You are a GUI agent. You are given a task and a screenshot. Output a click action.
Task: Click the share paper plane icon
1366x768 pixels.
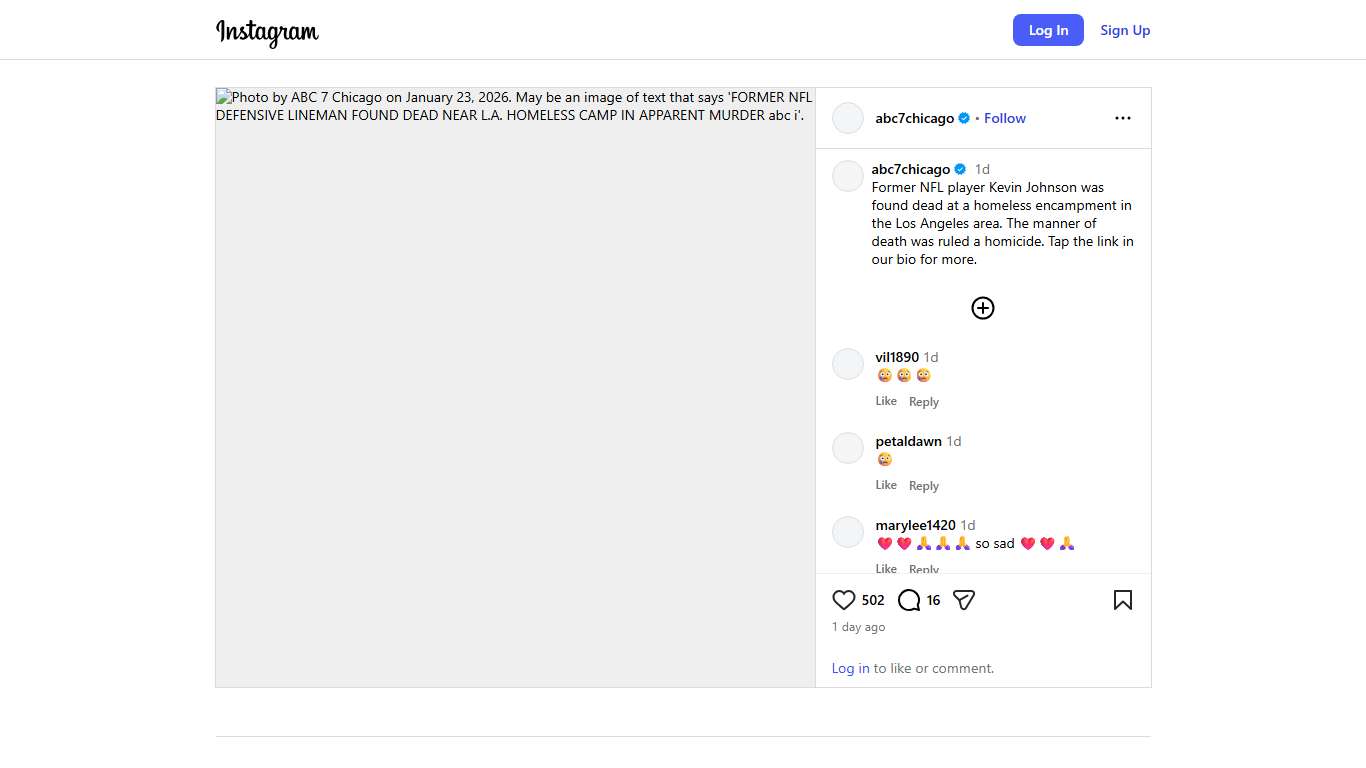pos(964,600)
